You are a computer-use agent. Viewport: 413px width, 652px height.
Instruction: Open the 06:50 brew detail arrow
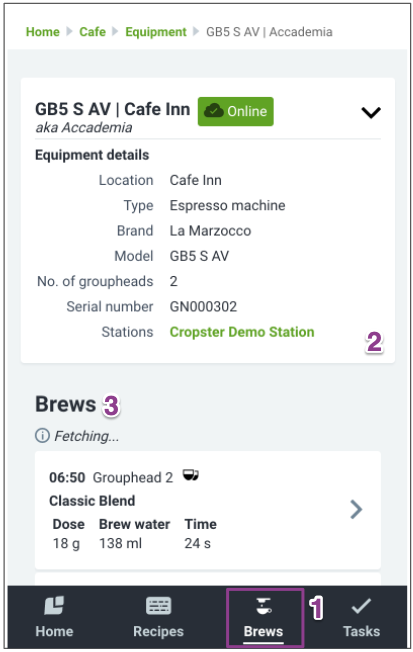[356, 509]
